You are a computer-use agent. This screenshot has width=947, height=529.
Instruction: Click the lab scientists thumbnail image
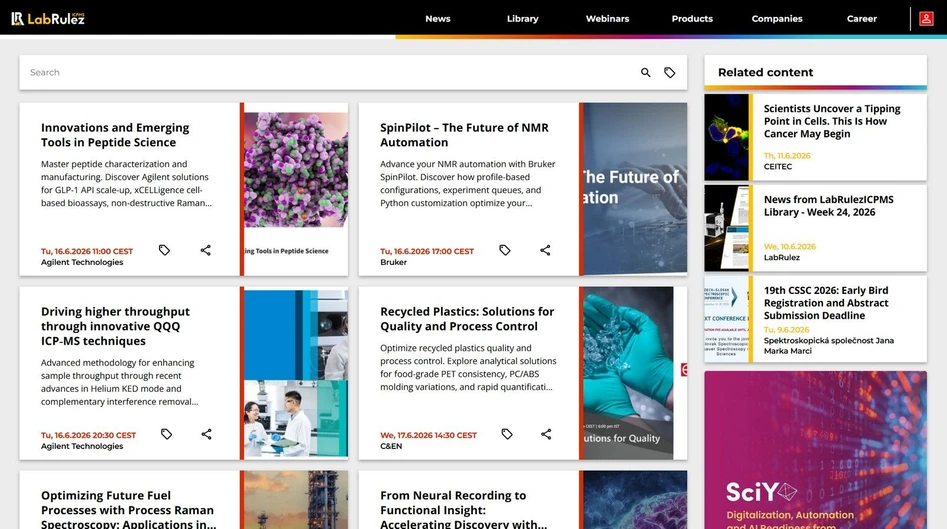(x=296, y=373)
